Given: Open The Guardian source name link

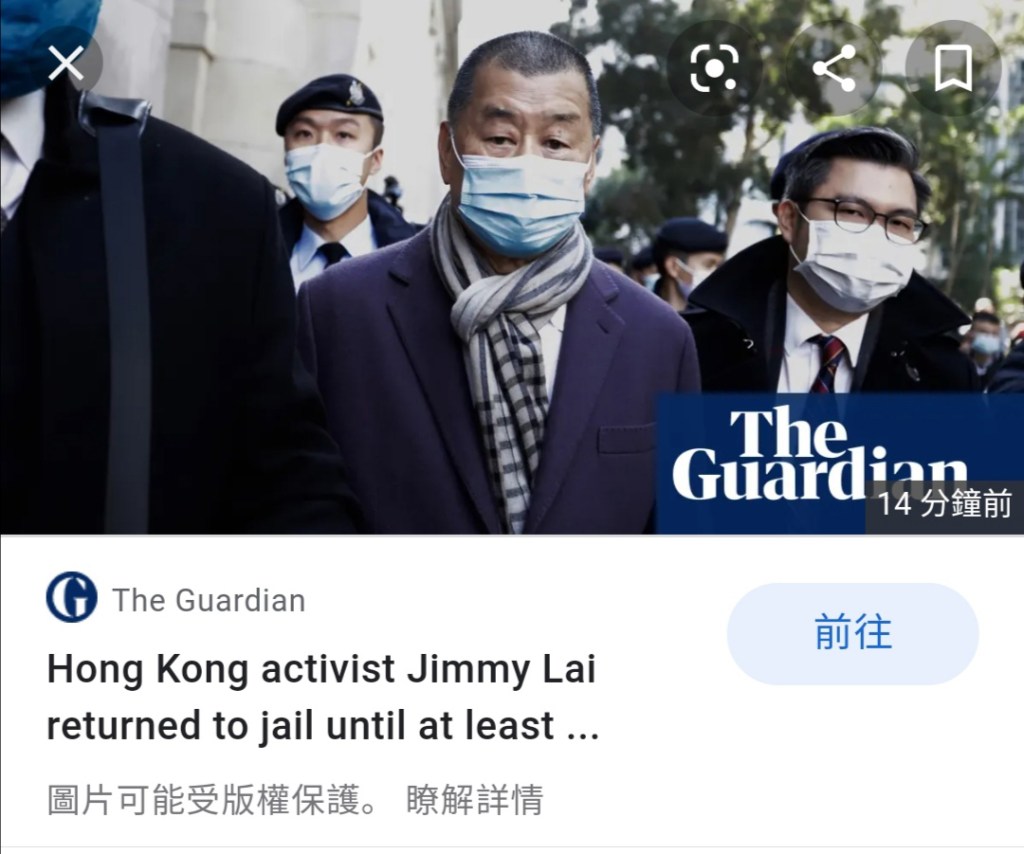Looking at the screenshot, I should click(x=209, y=600).
